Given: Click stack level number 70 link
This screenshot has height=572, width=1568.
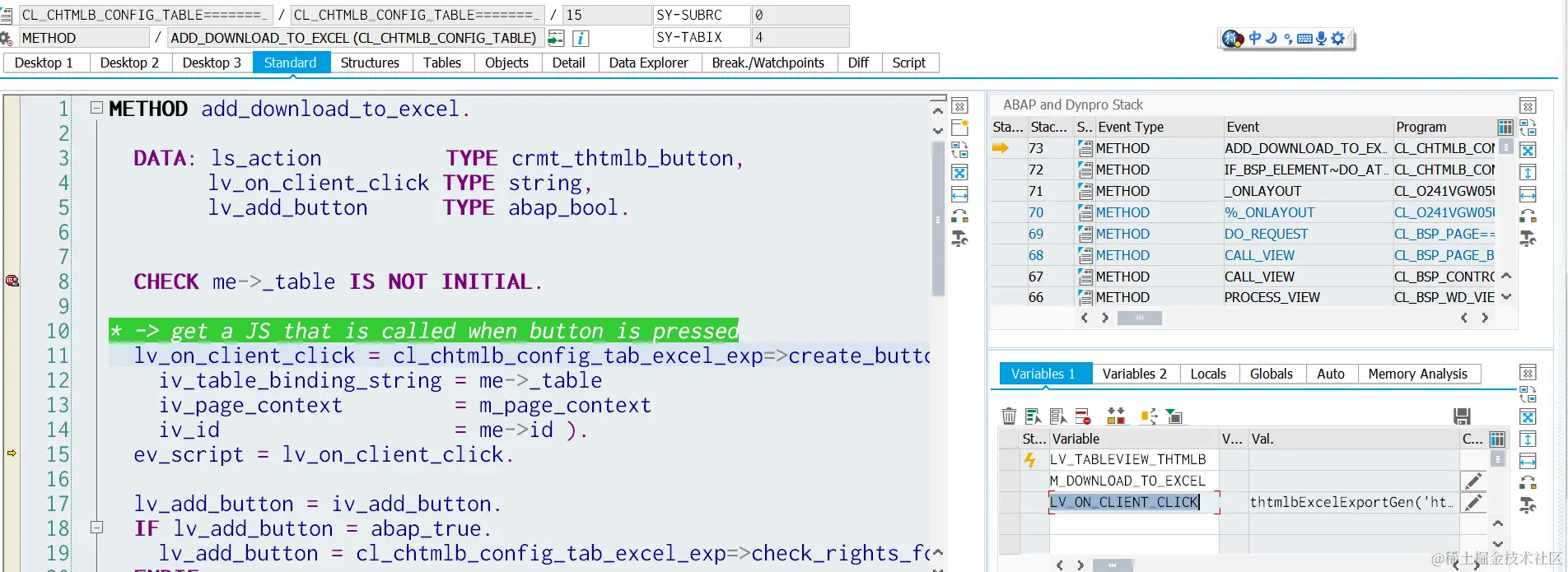Looking at the screenshot, I should coord(1036,212).
